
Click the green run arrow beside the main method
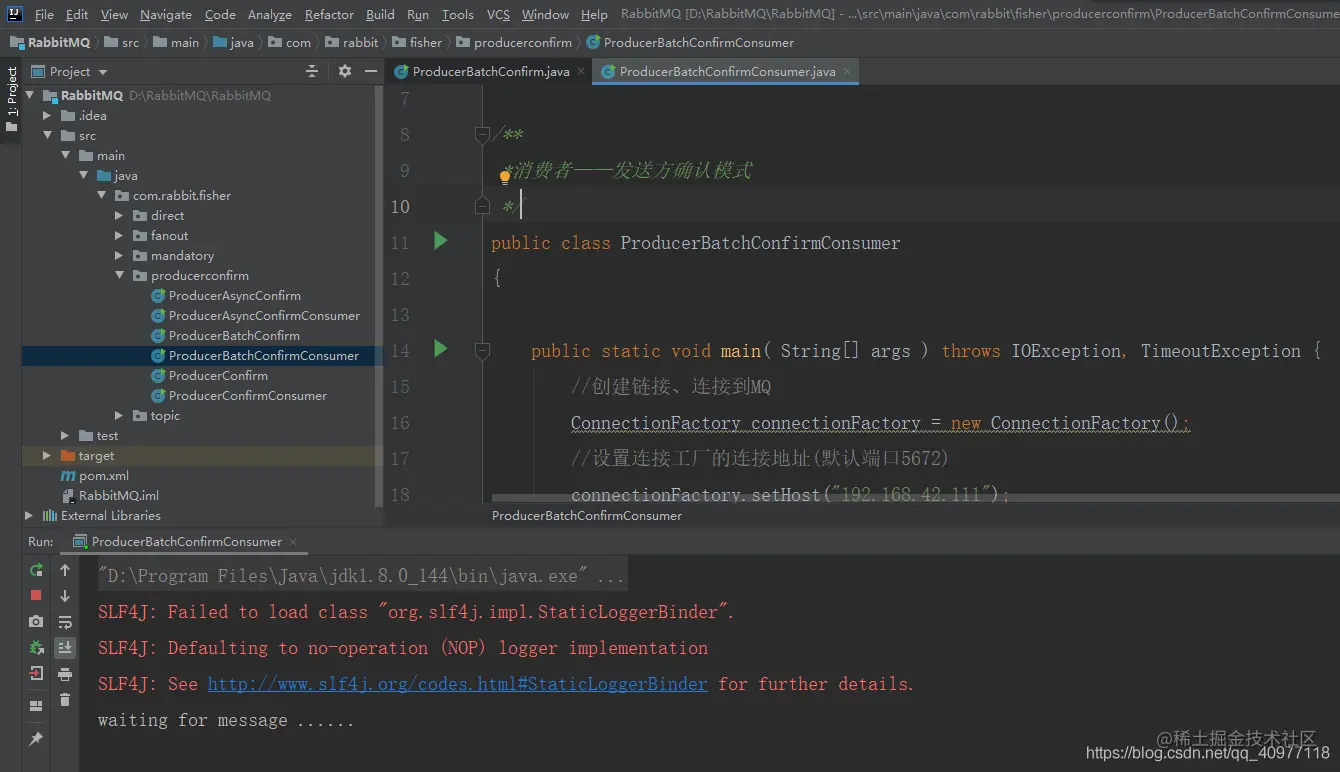[x=440, y=349]
